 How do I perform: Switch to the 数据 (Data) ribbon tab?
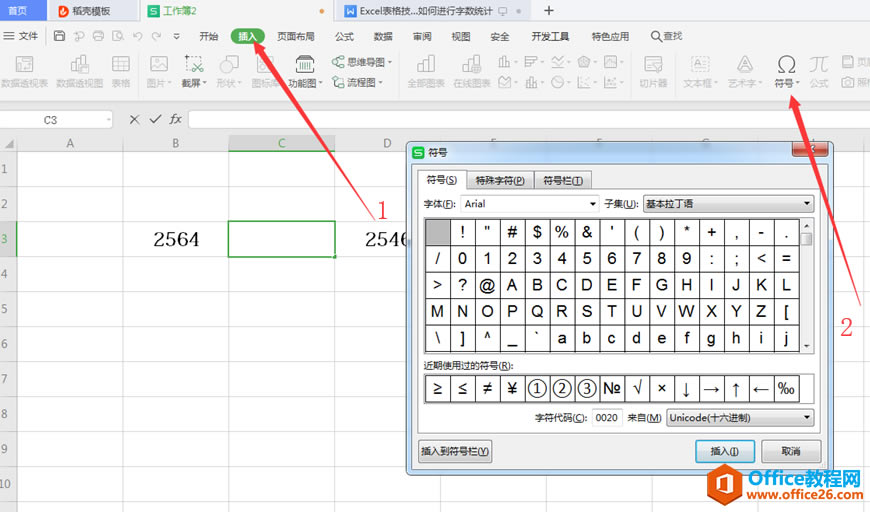(x=383, y=37)
